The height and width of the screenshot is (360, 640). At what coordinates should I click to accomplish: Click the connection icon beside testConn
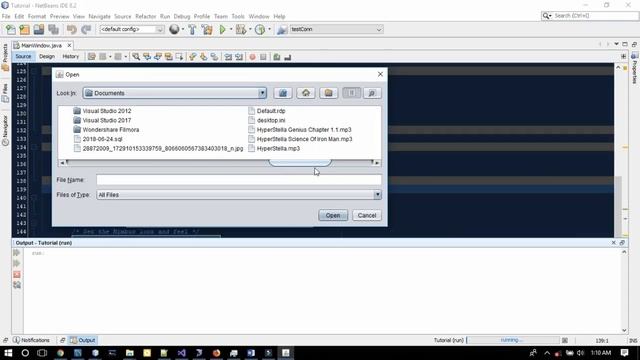point(282,29)
